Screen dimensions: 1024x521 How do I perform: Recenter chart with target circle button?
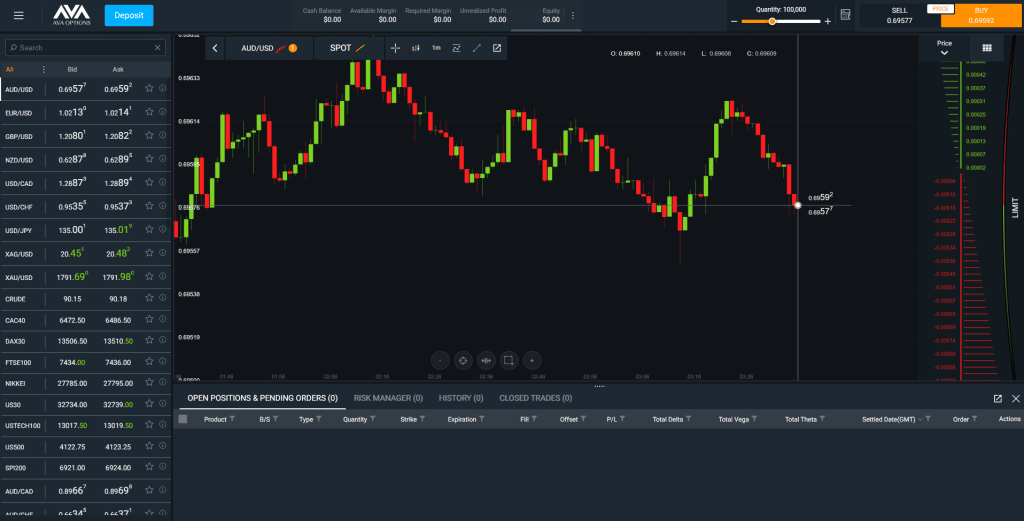pyautogui.click(x=463, y=360)
